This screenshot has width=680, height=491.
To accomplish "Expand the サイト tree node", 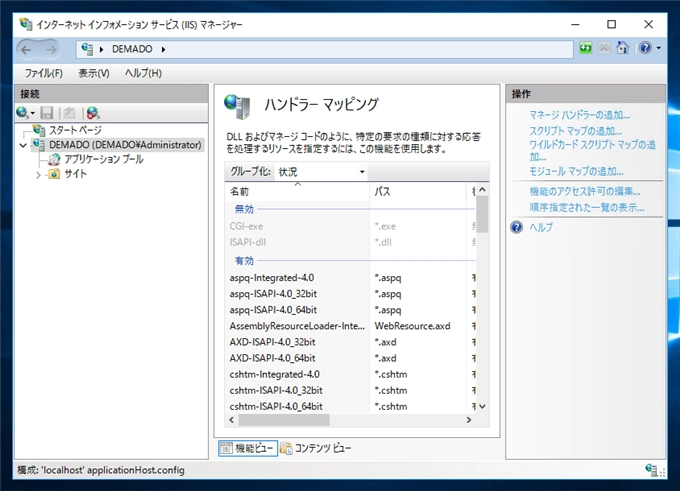I will pos(38,175).
